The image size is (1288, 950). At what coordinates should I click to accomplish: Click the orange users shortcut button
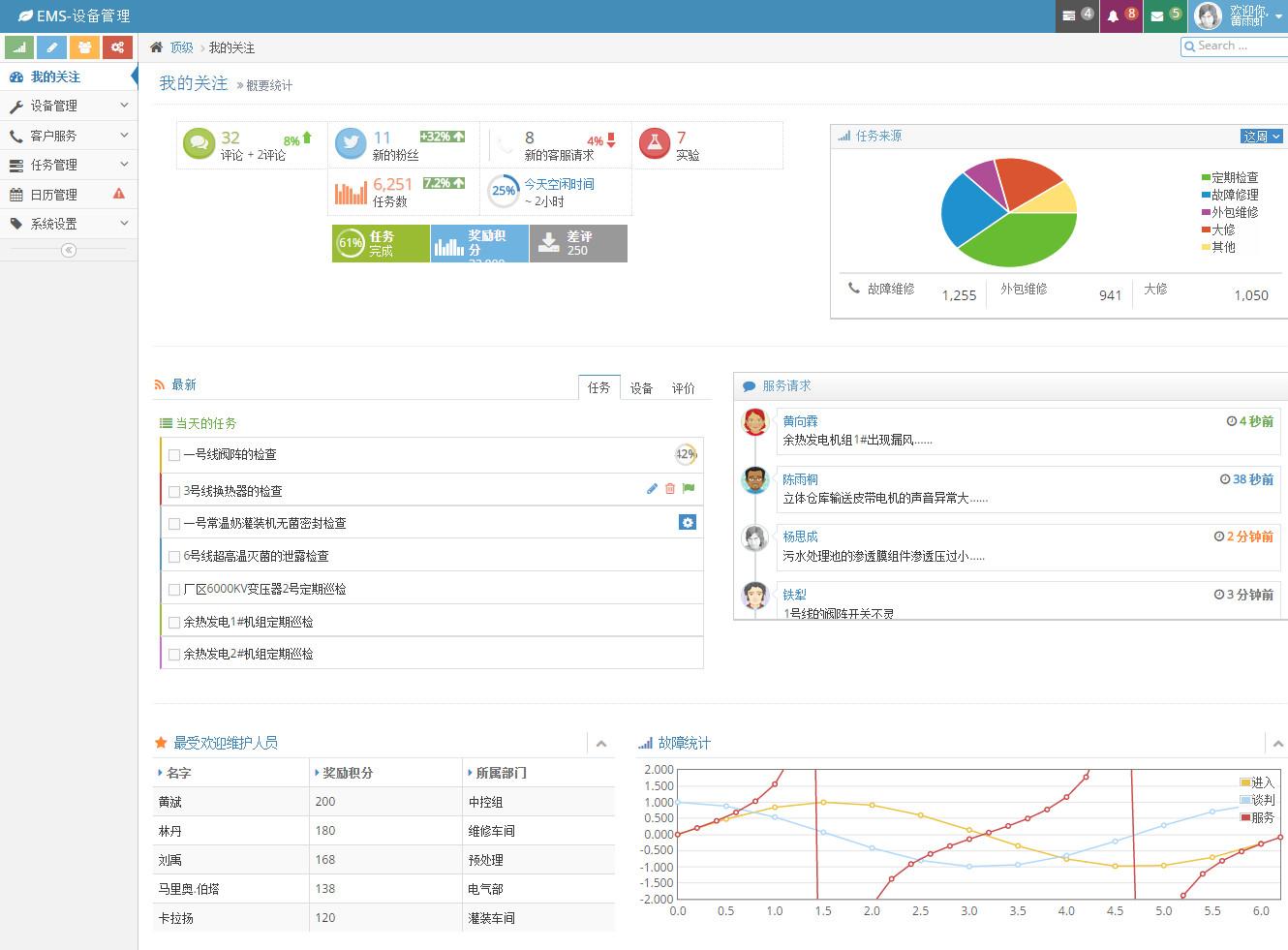[84, 47]
